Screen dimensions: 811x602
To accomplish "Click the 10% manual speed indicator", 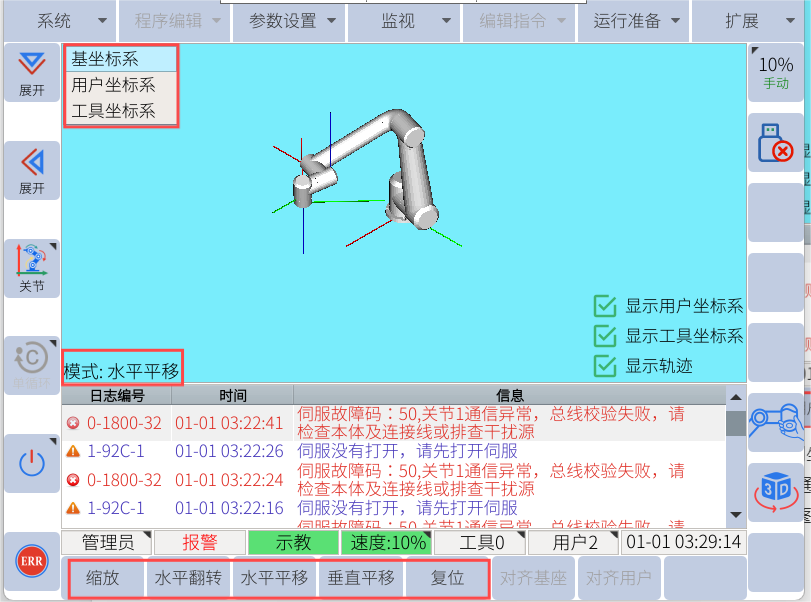I will [x=775, y=72].
